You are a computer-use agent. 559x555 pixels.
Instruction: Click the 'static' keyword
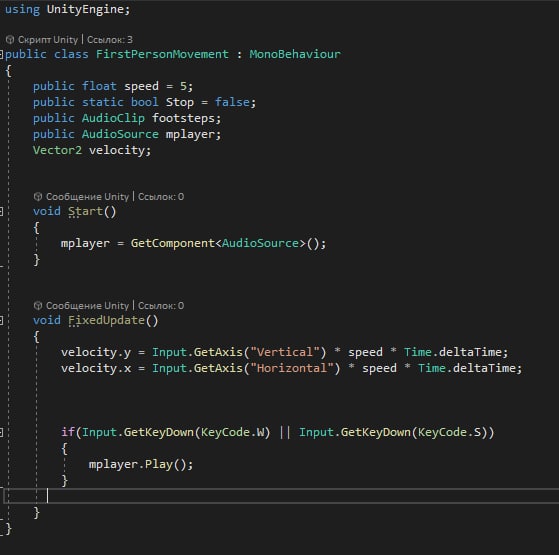click(103, 102)
